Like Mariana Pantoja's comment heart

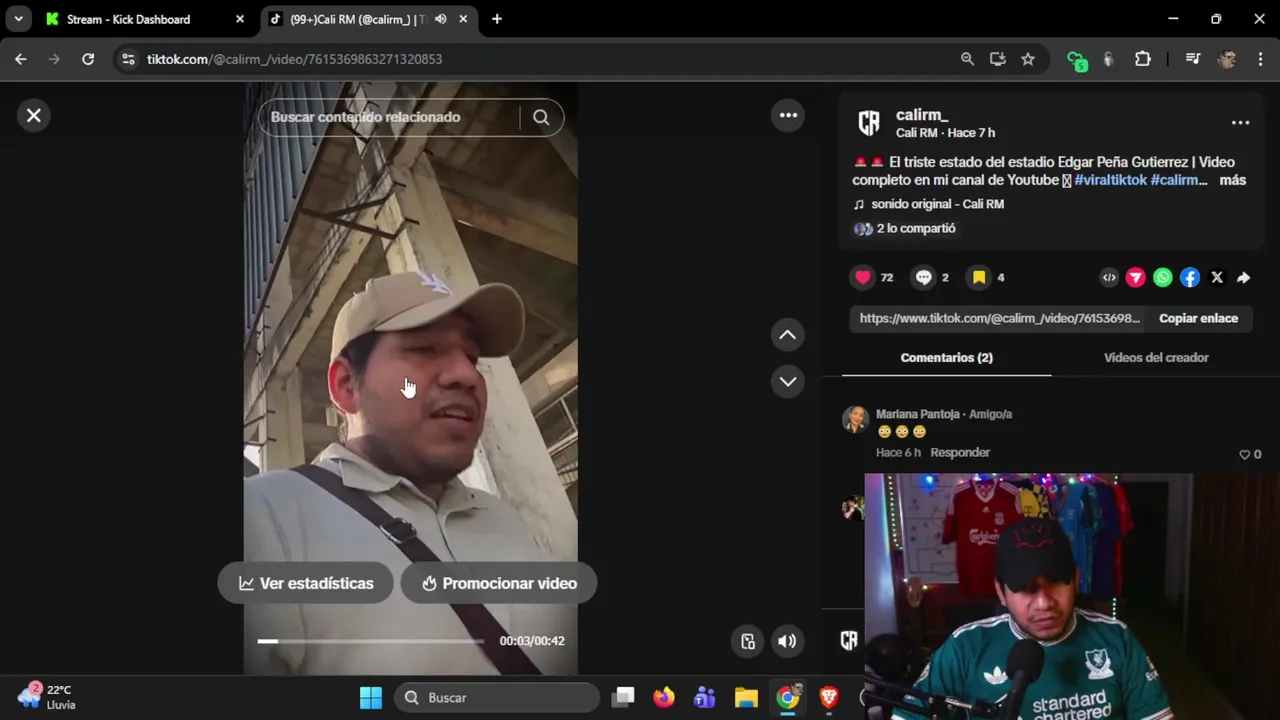pos(1245,454)
